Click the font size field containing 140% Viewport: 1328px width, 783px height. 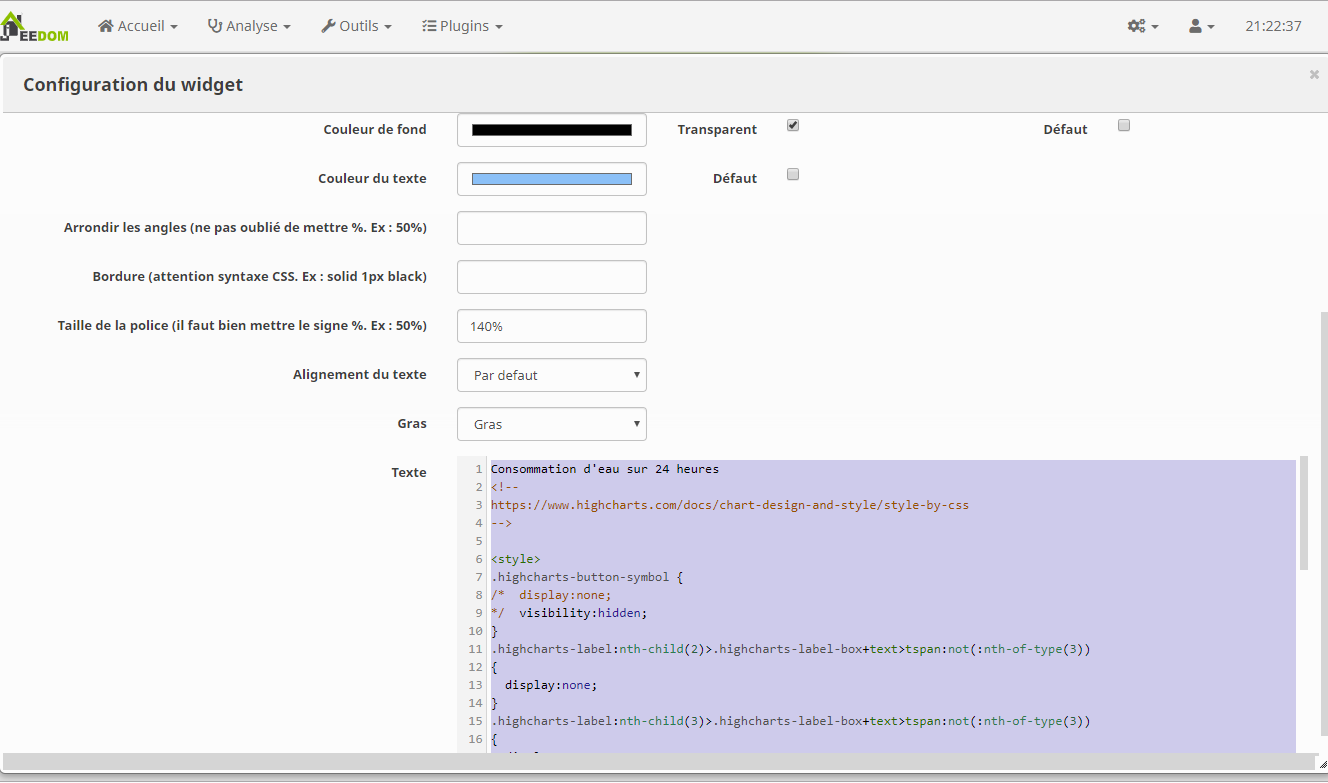pyautogui.click(x=552, y=326)
